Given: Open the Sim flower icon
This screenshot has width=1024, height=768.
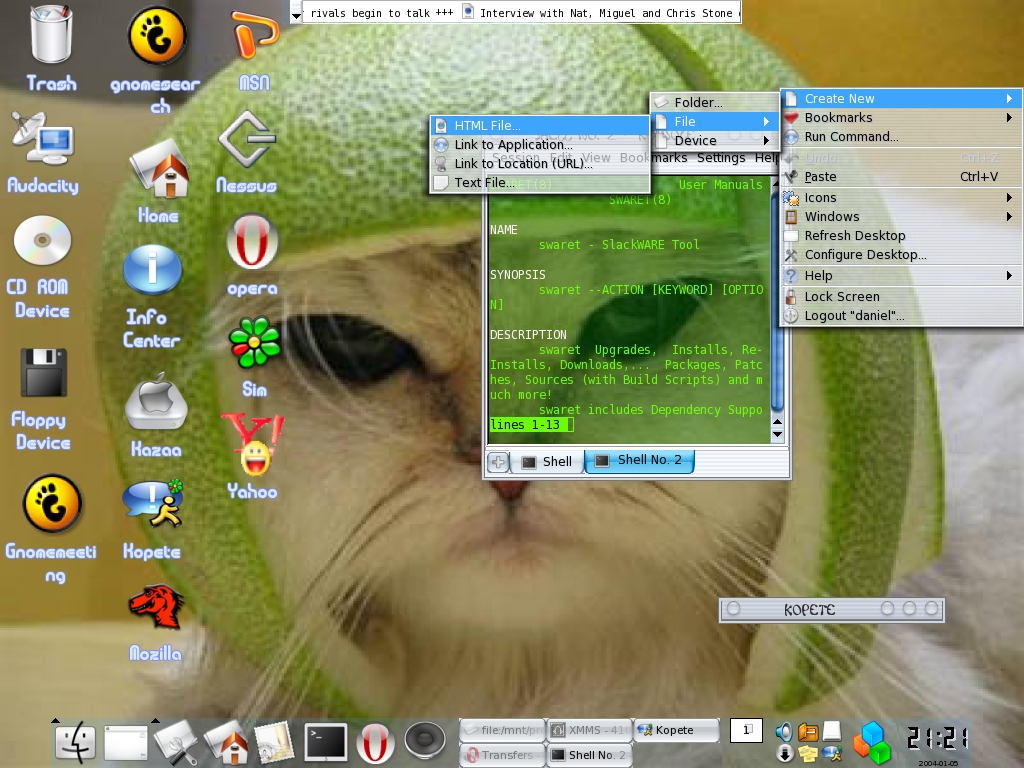Looking at the screenshot, I should tap(255, 342).
